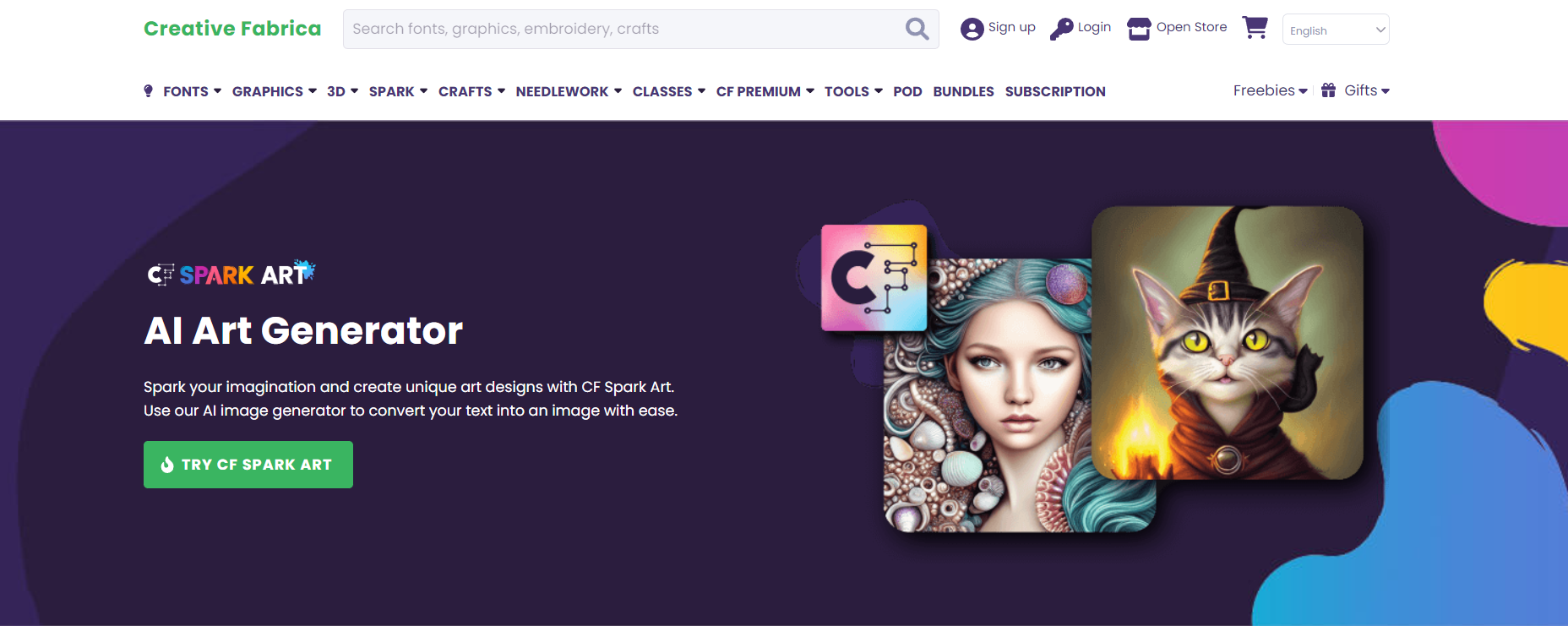Screen dimensions: 1568x626
Task: Expand the FONTS dropdown arrow
Action: 217,90
